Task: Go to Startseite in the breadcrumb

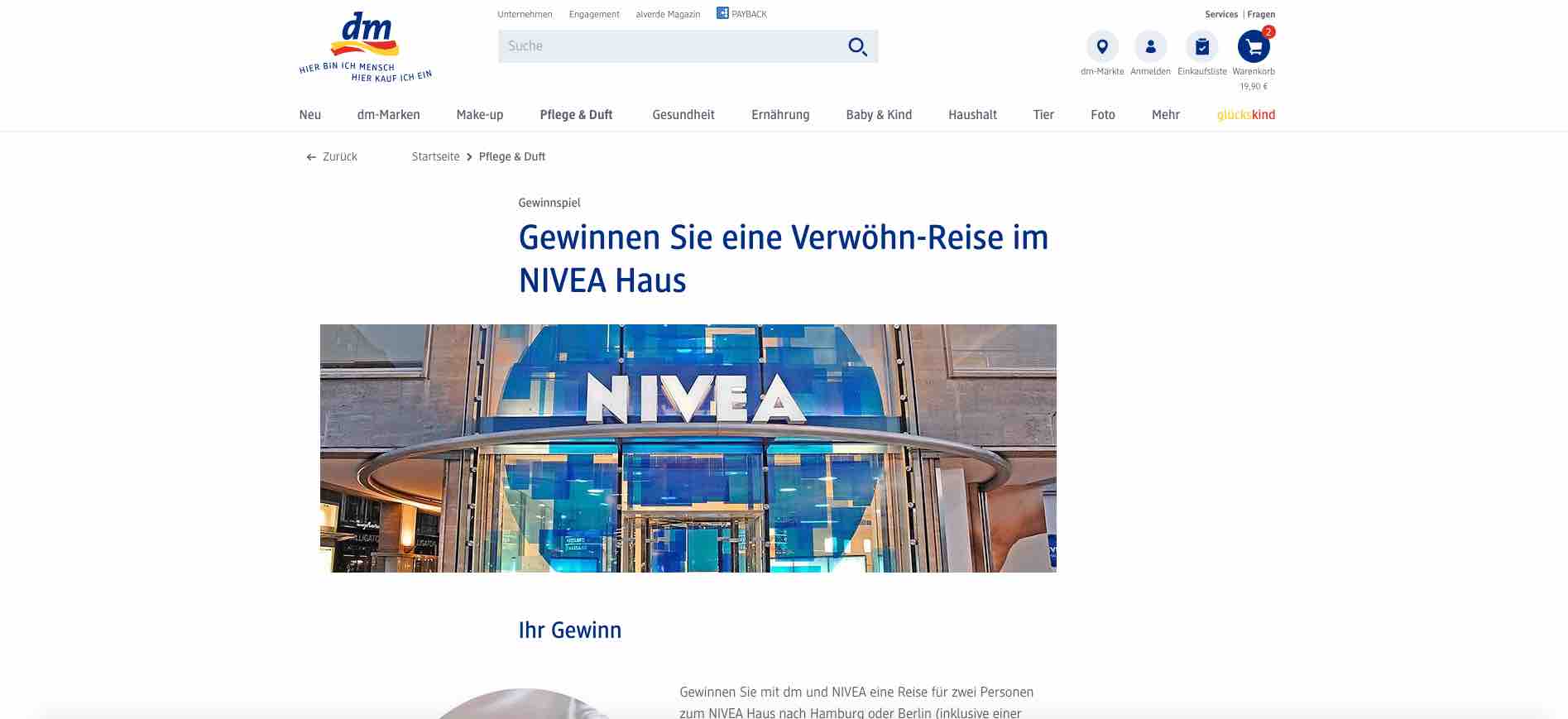Action: (435, 156)
